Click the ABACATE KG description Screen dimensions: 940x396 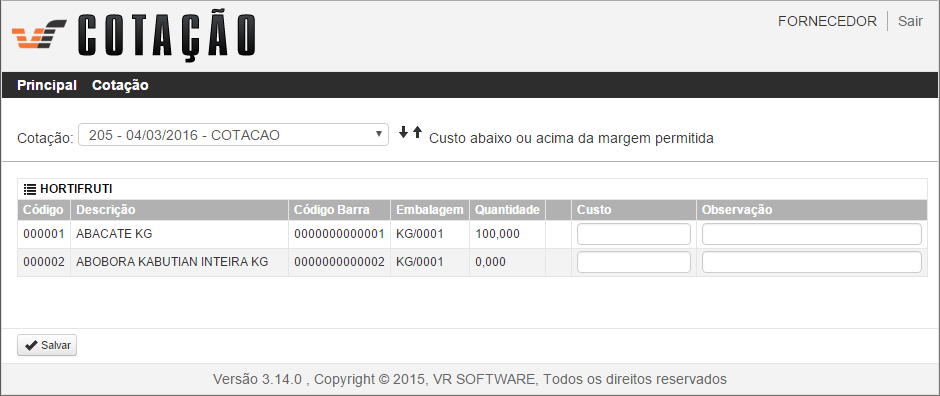(x=114, y=234)
